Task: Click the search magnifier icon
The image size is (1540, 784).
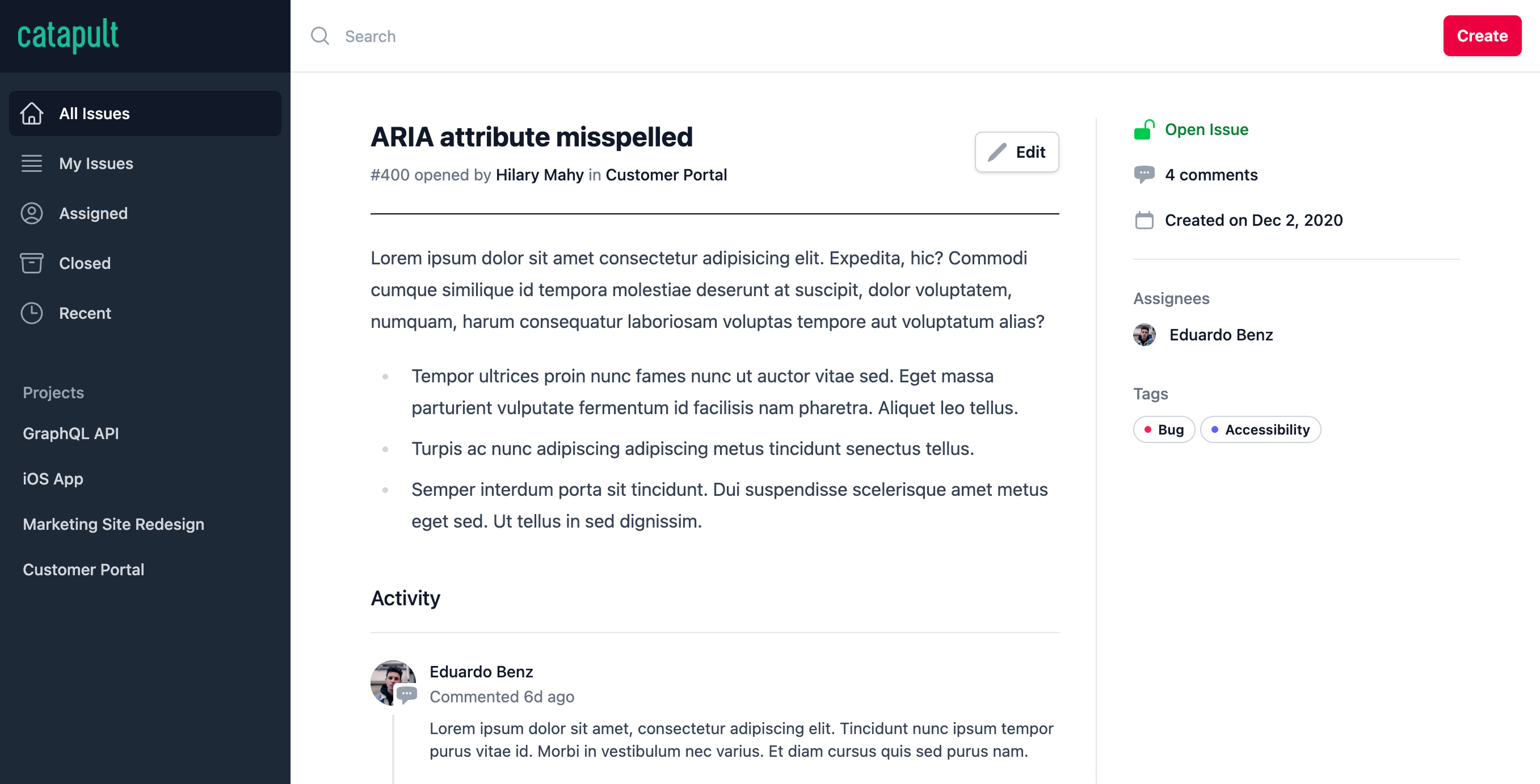Action: [x=320, y=36]
